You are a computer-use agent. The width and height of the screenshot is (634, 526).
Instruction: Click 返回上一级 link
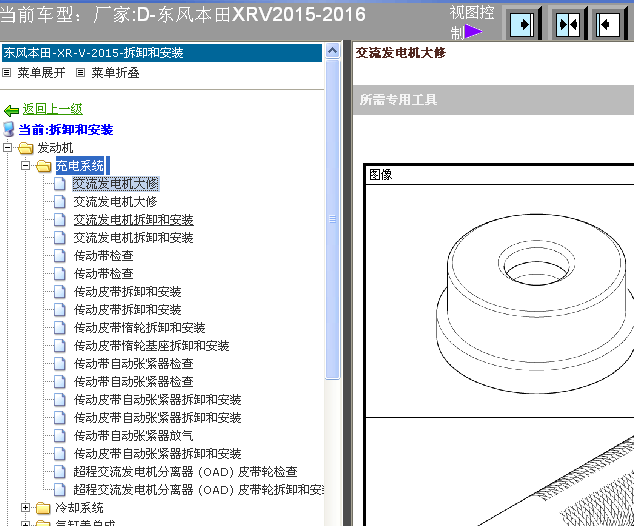53,109
